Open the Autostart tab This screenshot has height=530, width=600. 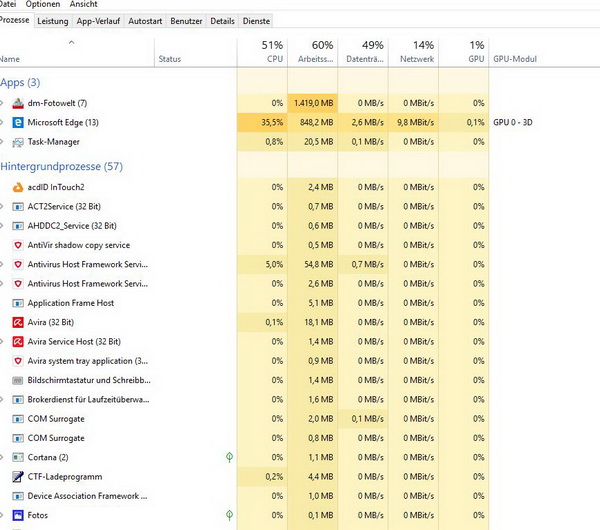(145, 21)
